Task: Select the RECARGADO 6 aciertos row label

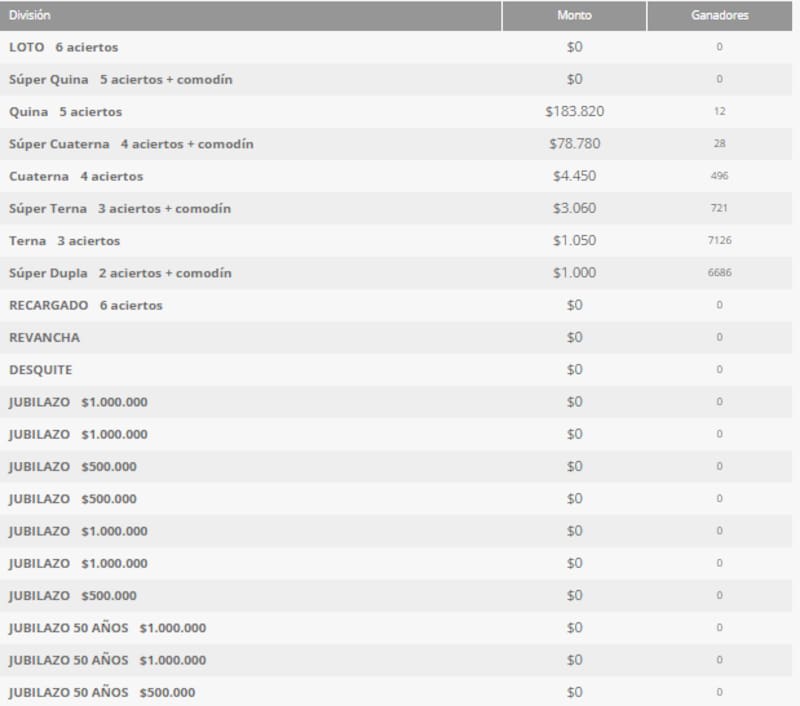Action: [x=86, y=305]
